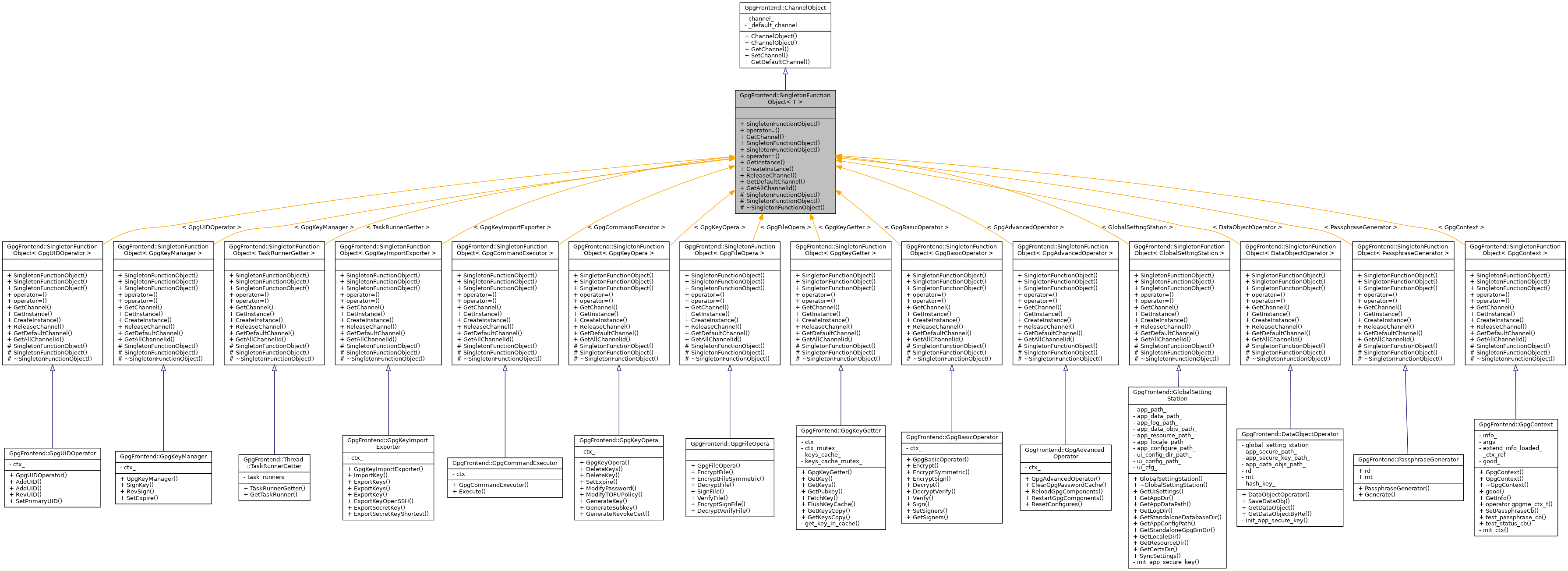Click the '< DataObjectOperator >' edge label
The width and height of the screenshot is (1568, 571).
1247,228
